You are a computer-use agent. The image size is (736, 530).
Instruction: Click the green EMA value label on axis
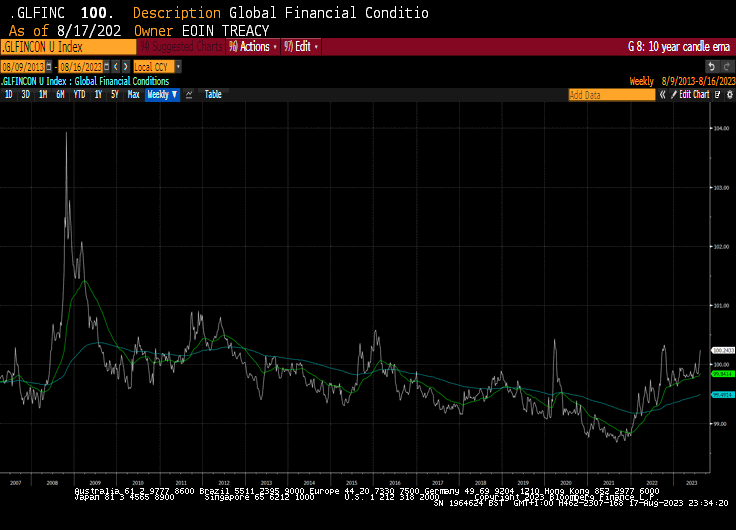tap(723, 374)
